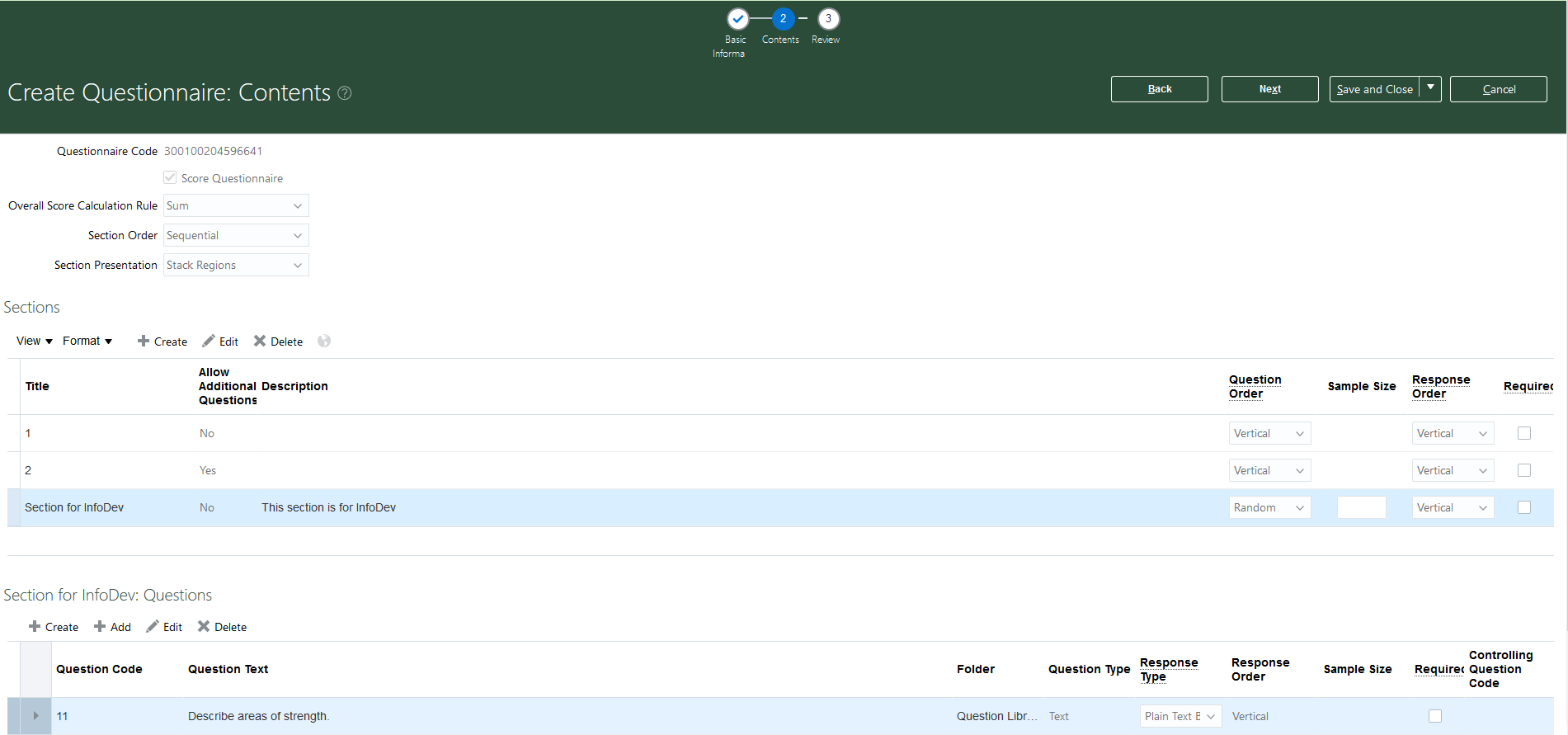This screenshot has height=735, width=1568.
Task: Click the Required column header in Sections
Action: 1528,386
